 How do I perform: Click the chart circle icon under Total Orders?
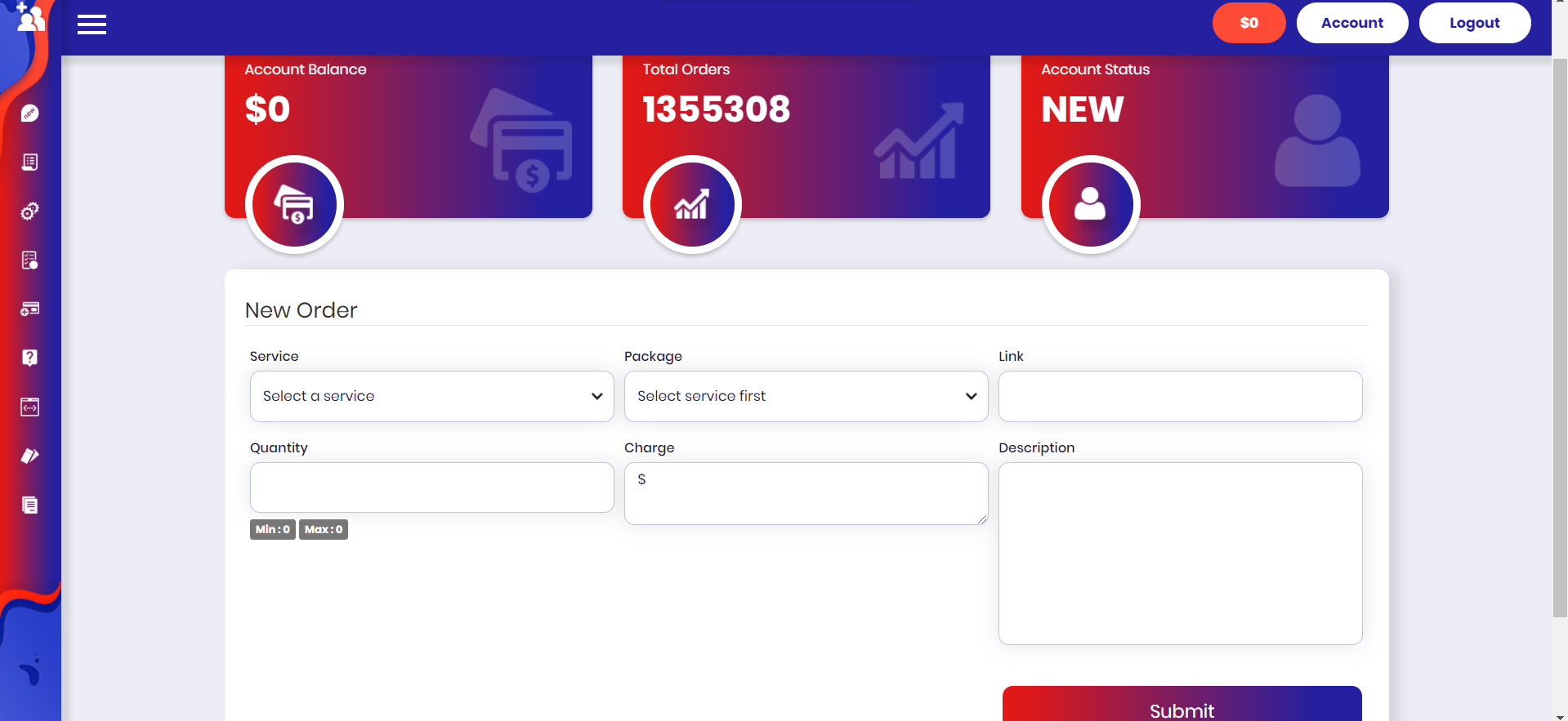(692, 204)
